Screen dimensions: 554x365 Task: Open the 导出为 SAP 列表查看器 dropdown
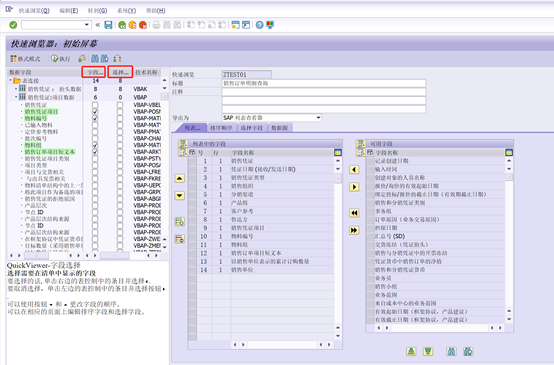click(318, 118)
